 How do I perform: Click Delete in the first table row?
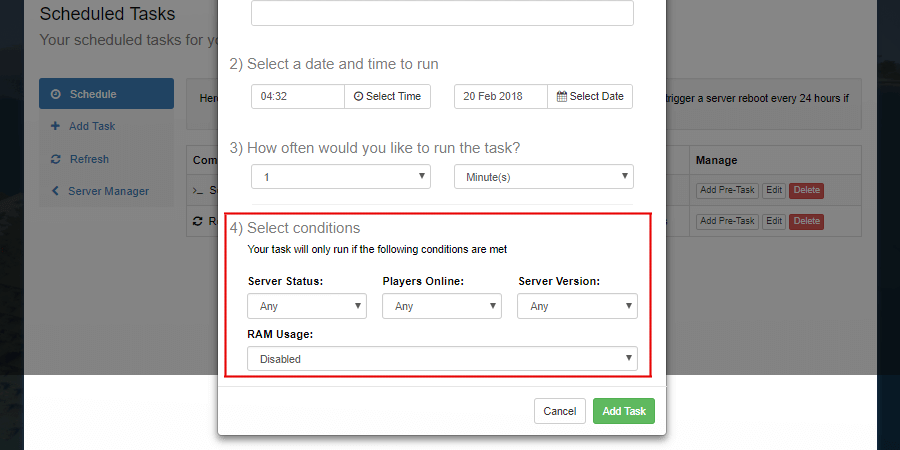[806, 191]
